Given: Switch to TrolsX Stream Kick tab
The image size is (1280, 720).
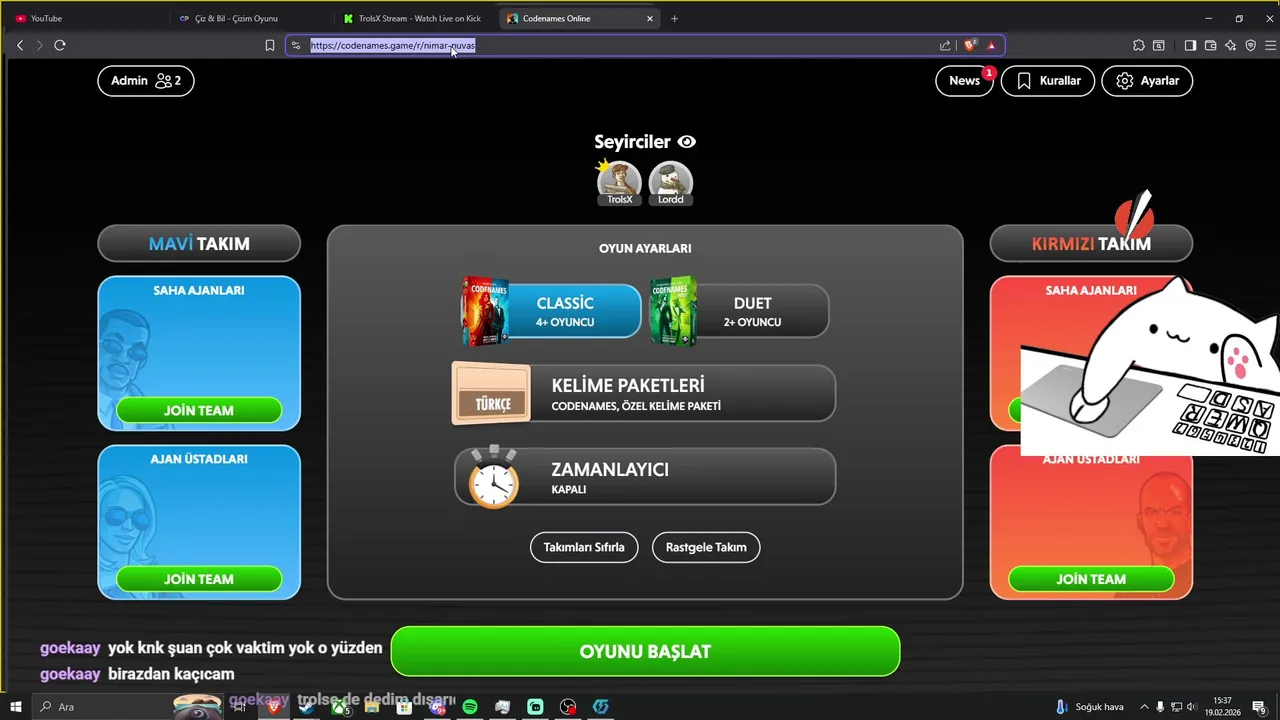Looking at the screenshot, I should 413,18.
